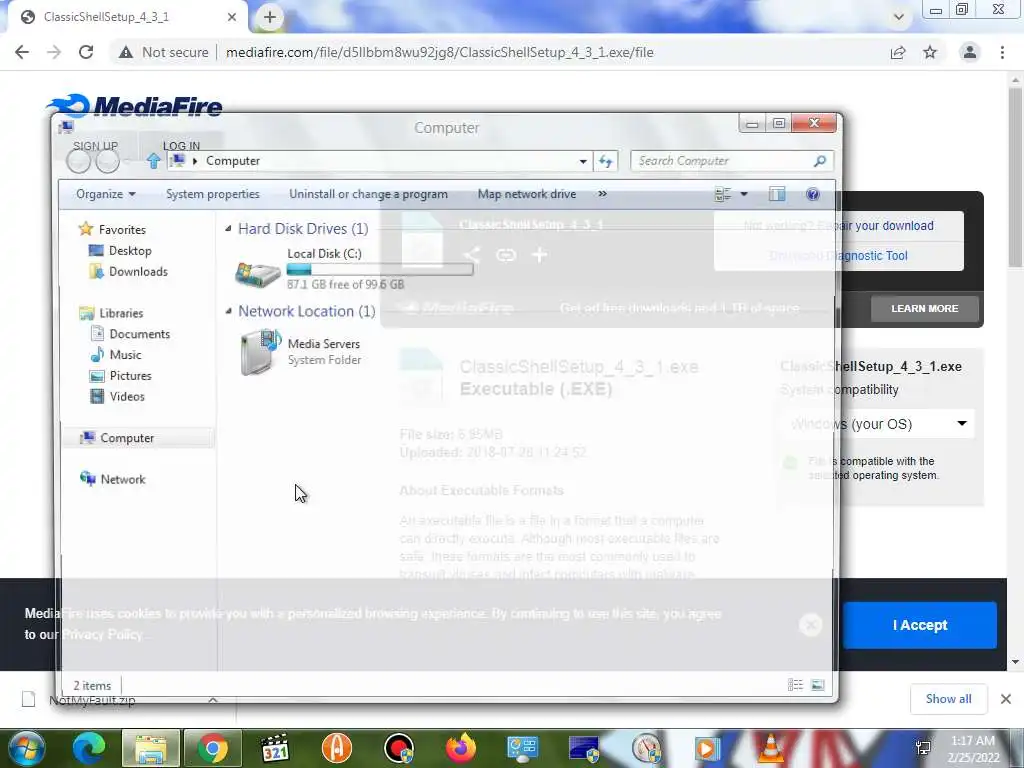This screenshot has height=768, width=1024.
Task: Open the Chrome profile avatar
Action: (x=970, y=52)
